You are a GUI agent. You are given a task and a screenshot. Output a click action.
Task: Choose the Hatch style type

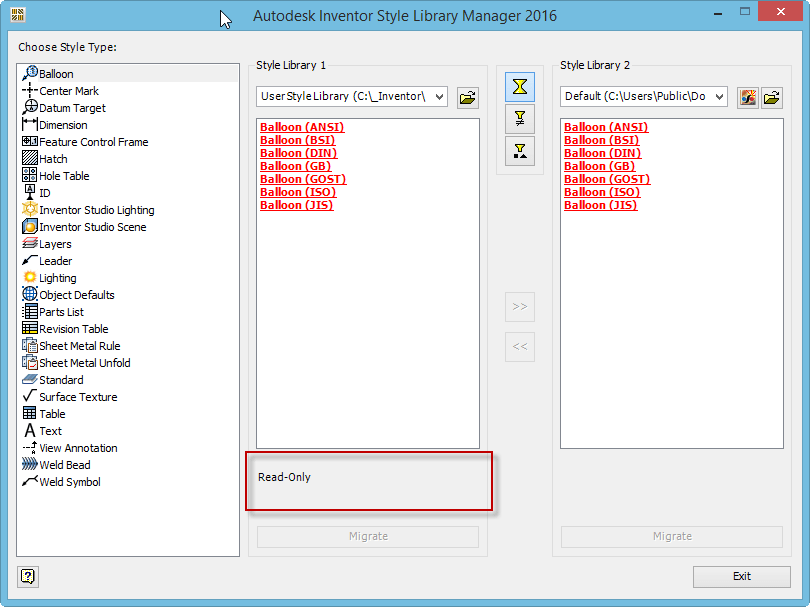point(45,159)
